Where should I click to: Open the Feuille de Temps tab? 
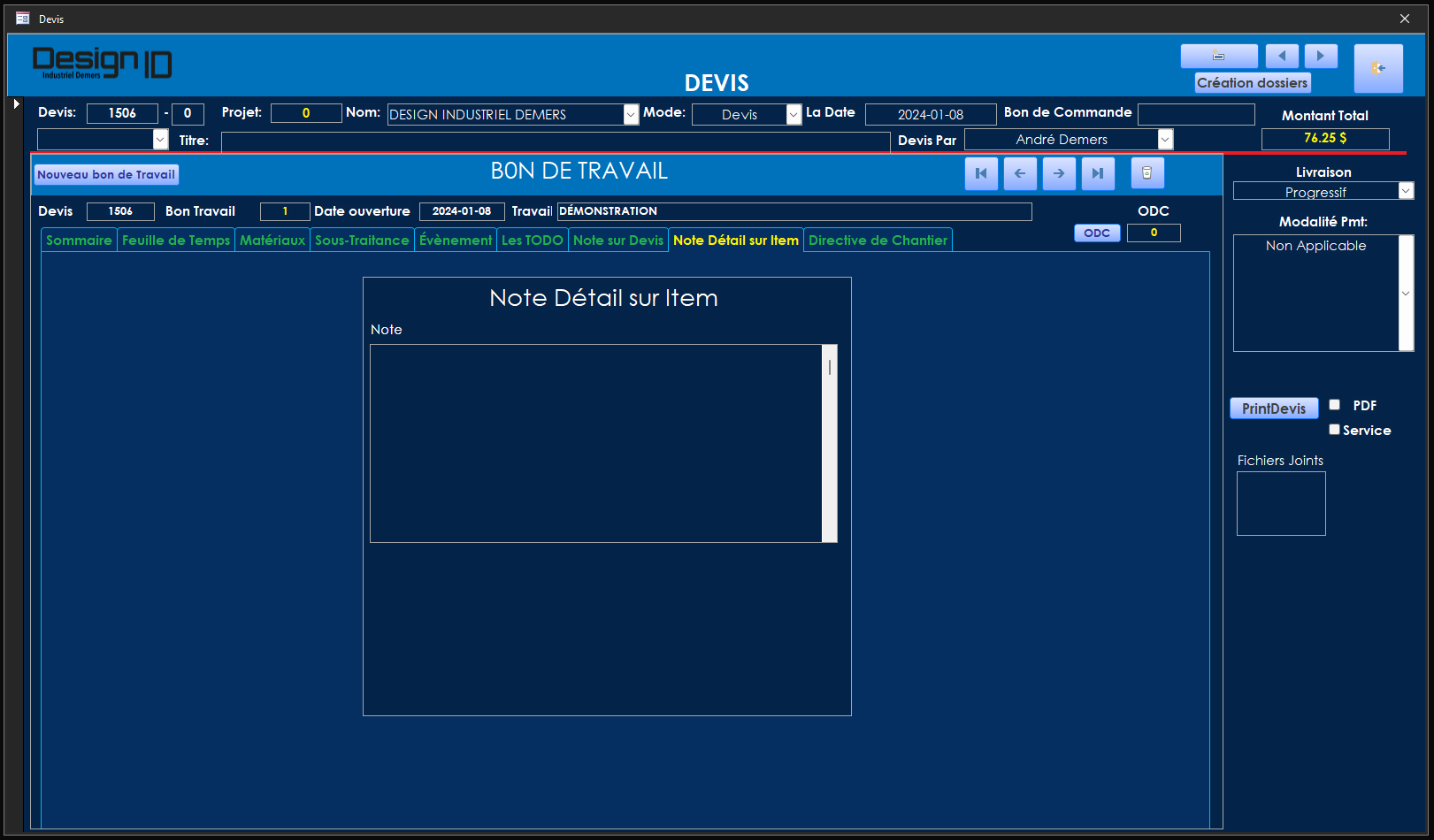tap(175, 241)
